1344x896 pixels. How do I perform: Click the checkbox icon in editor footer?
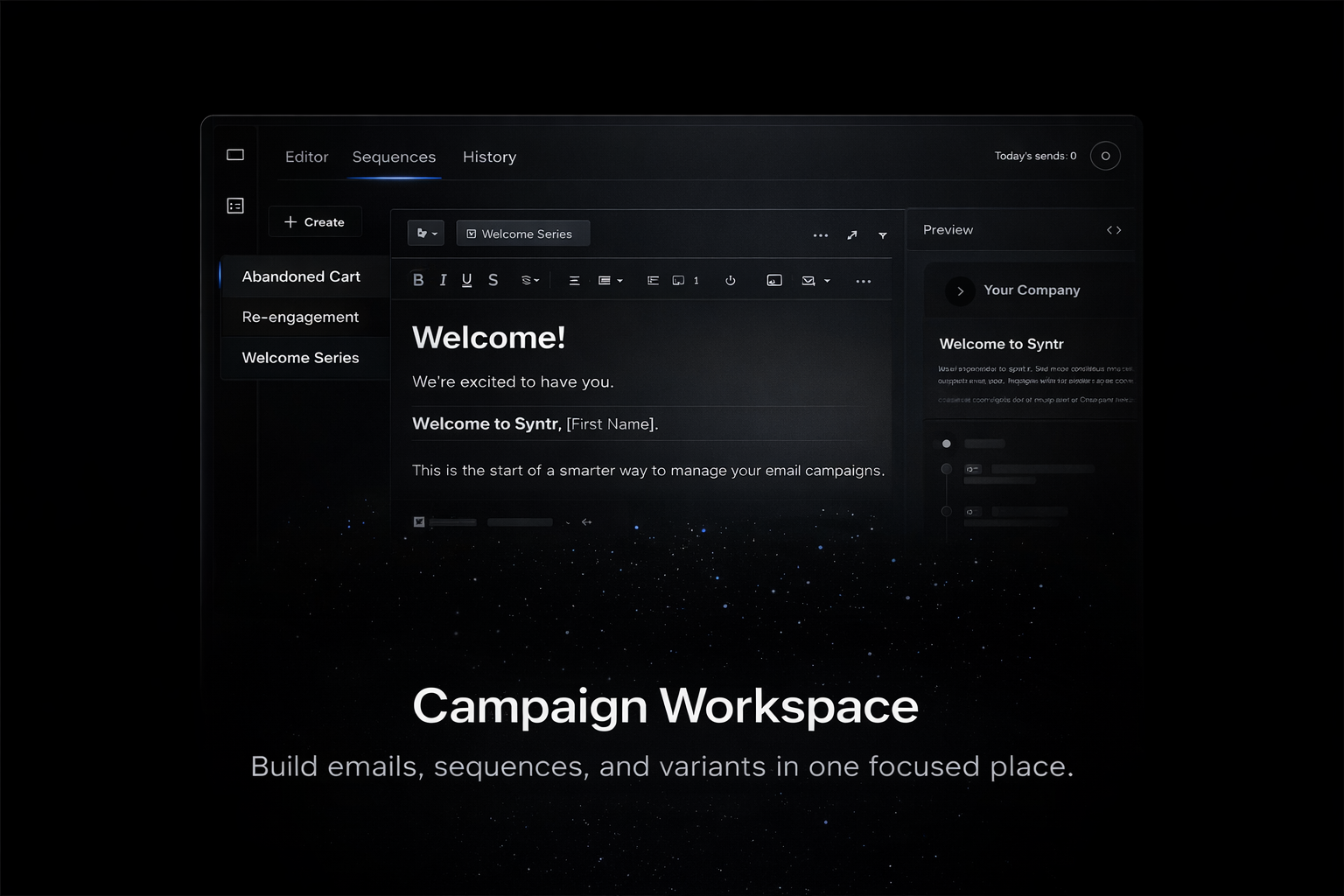(419, 522)
